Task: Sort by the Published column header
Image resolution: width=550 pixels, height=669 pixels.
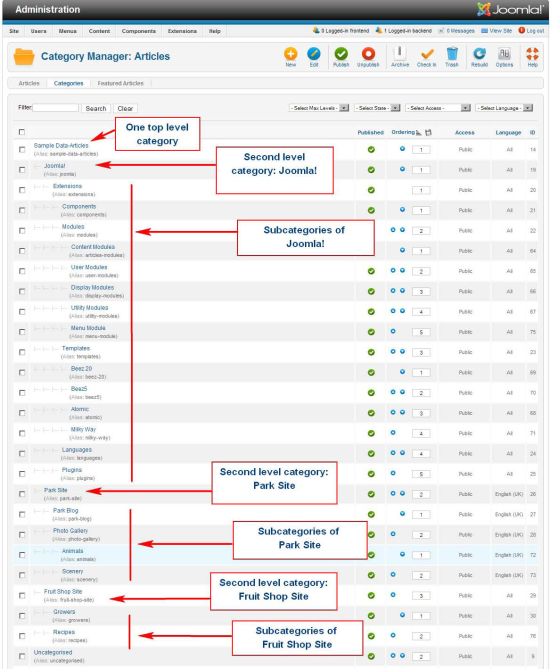Action: tap(370, 133)
